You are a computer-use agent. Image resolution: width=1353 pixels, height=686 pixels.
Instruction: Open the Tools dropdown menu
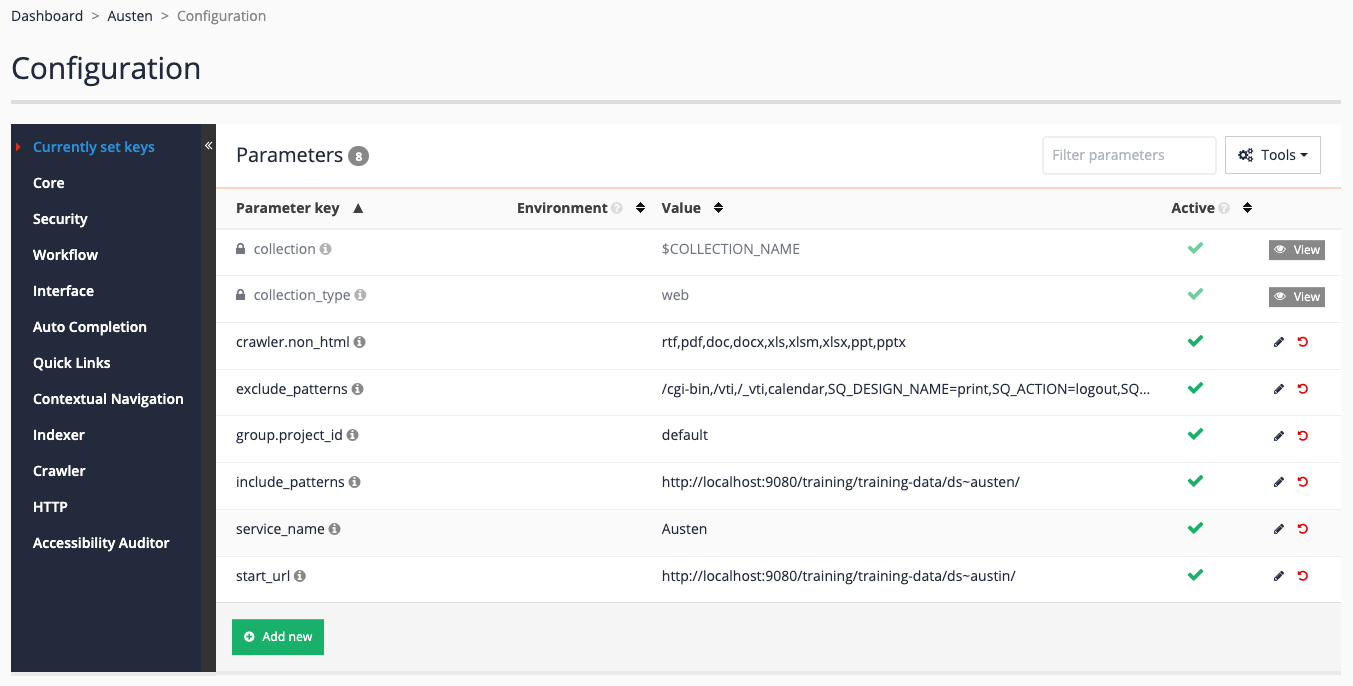point(1272,155)
